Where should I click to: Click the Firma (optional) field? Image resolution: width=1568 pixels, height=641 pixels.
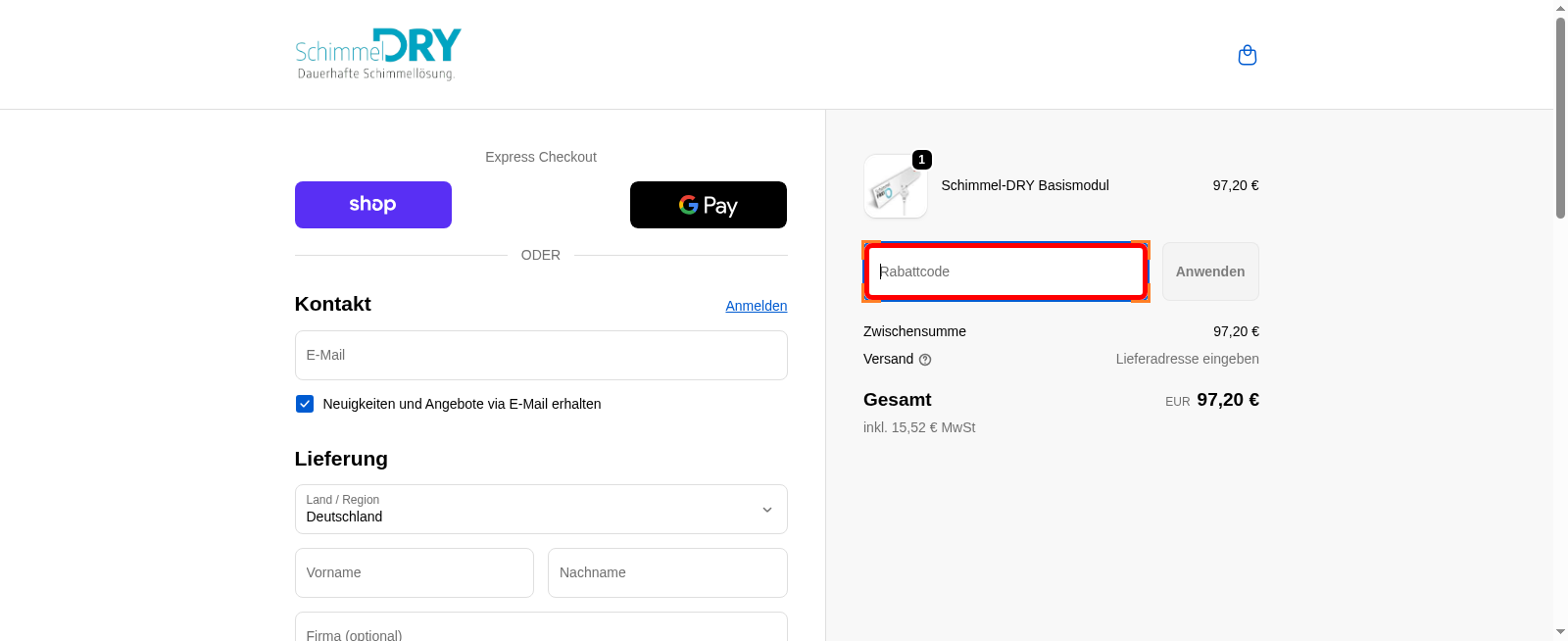tap(540, 629)
